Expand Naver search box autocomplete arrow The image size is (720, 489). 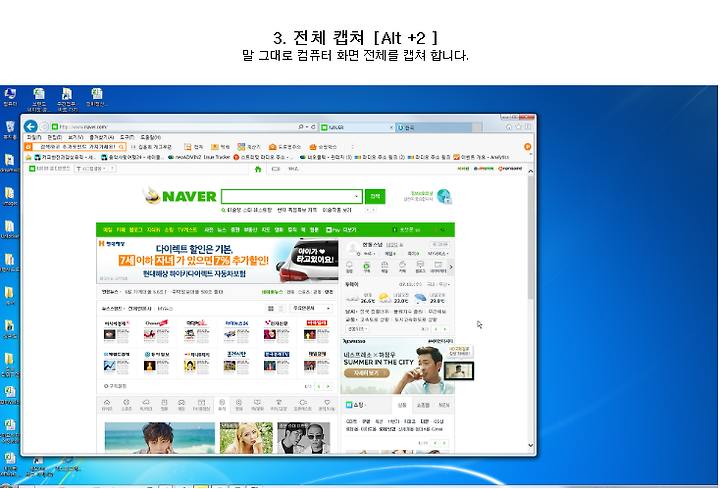point(356,197)
